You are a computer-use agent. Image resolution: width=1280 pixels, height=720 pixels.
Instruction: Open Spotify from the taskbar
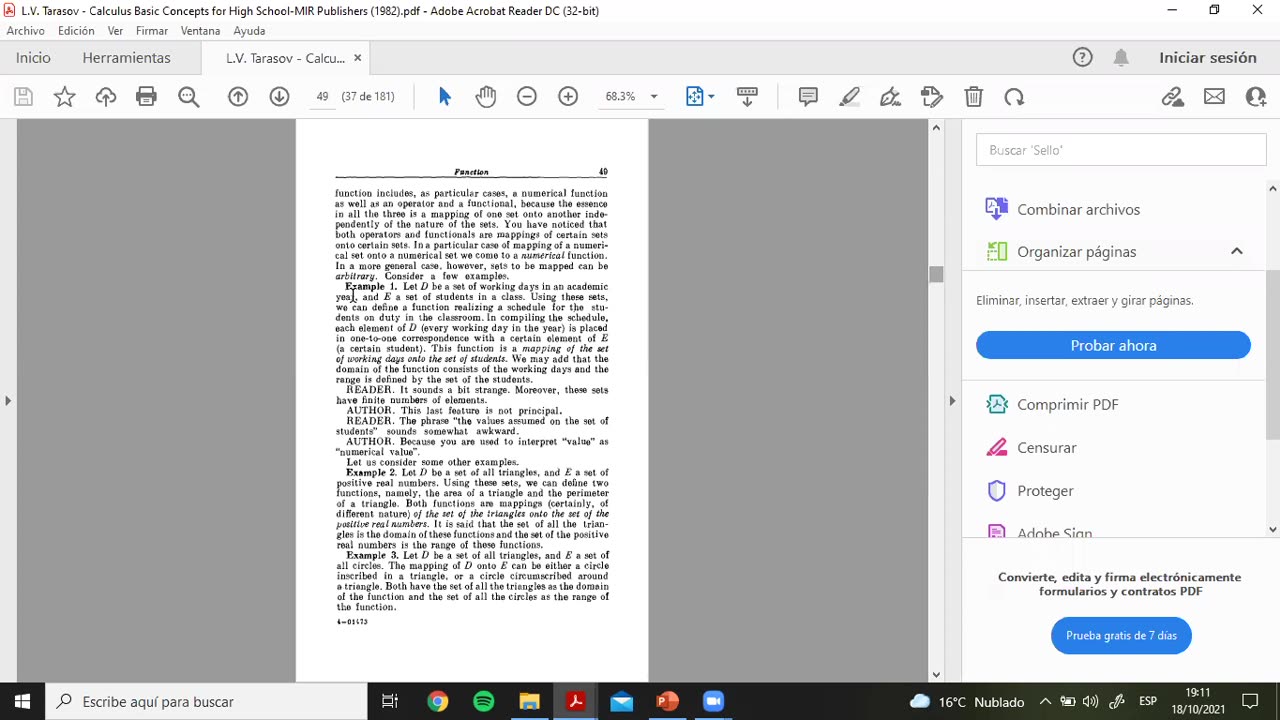[483, 701]
